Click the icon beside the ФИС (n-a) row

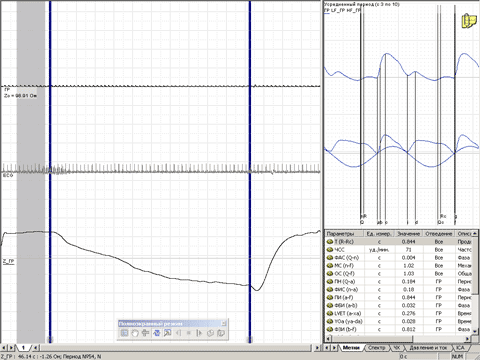pos(330,289)
